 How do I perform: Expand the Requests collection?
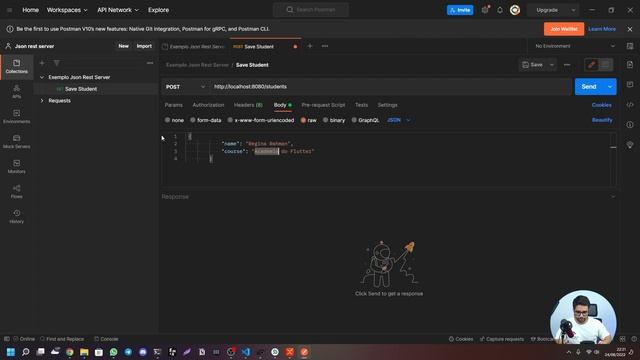coord(42,100)
